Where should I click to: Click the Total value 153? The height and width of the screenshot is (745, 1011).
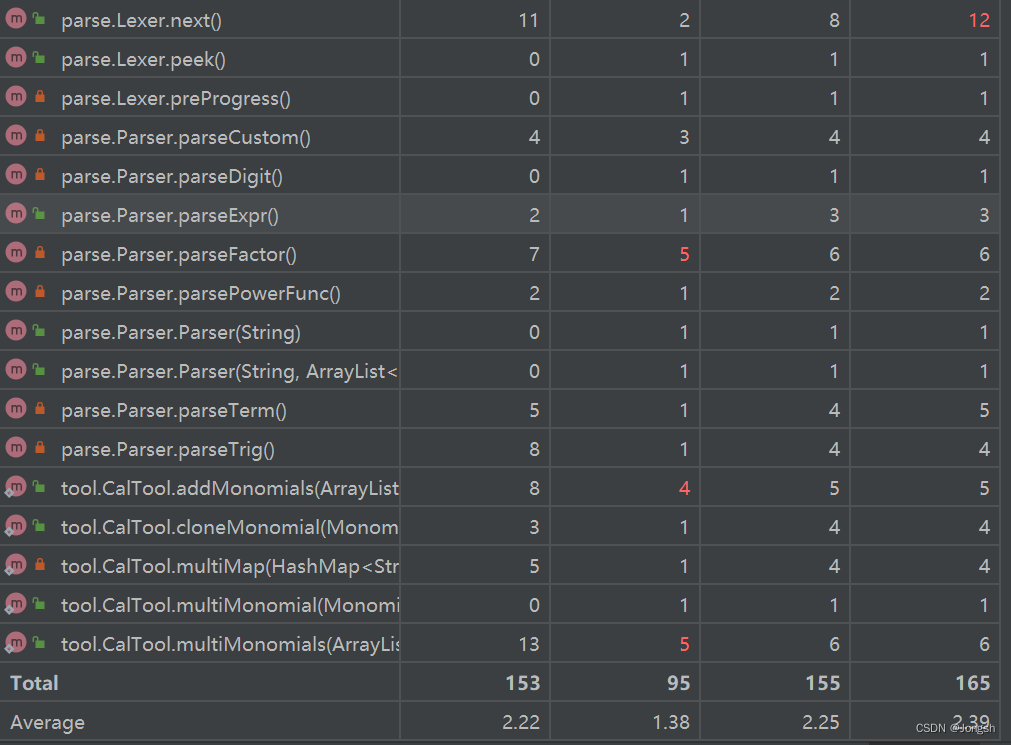tap(523, 683)
